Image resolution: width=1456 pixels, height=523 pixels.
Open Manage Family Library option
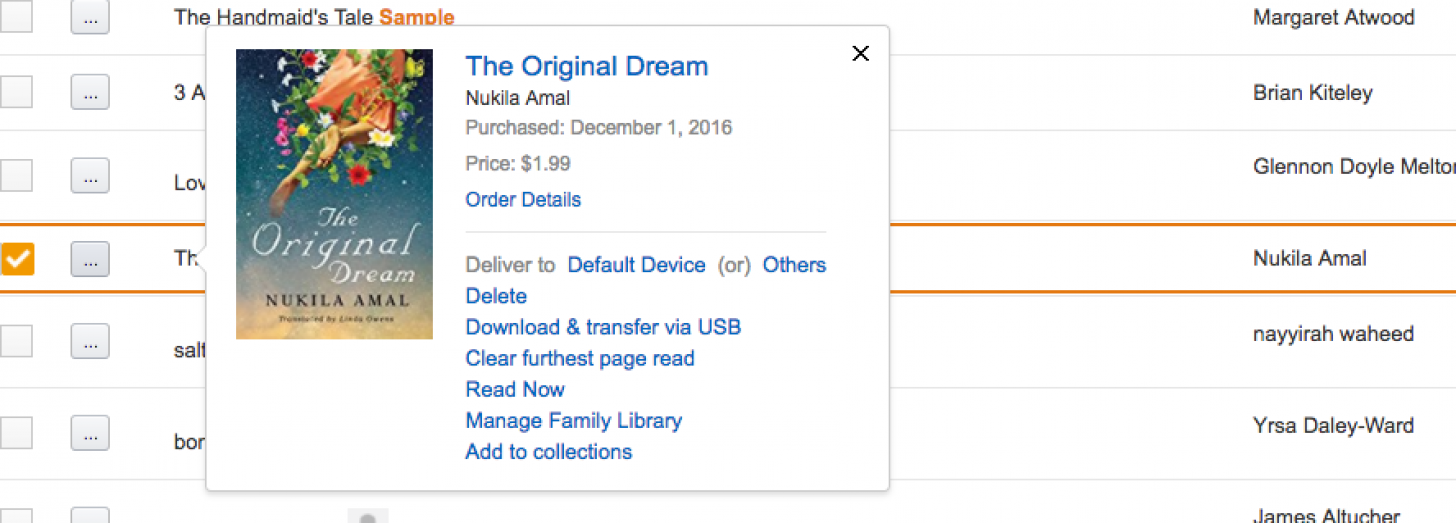[x=574, y=421]
